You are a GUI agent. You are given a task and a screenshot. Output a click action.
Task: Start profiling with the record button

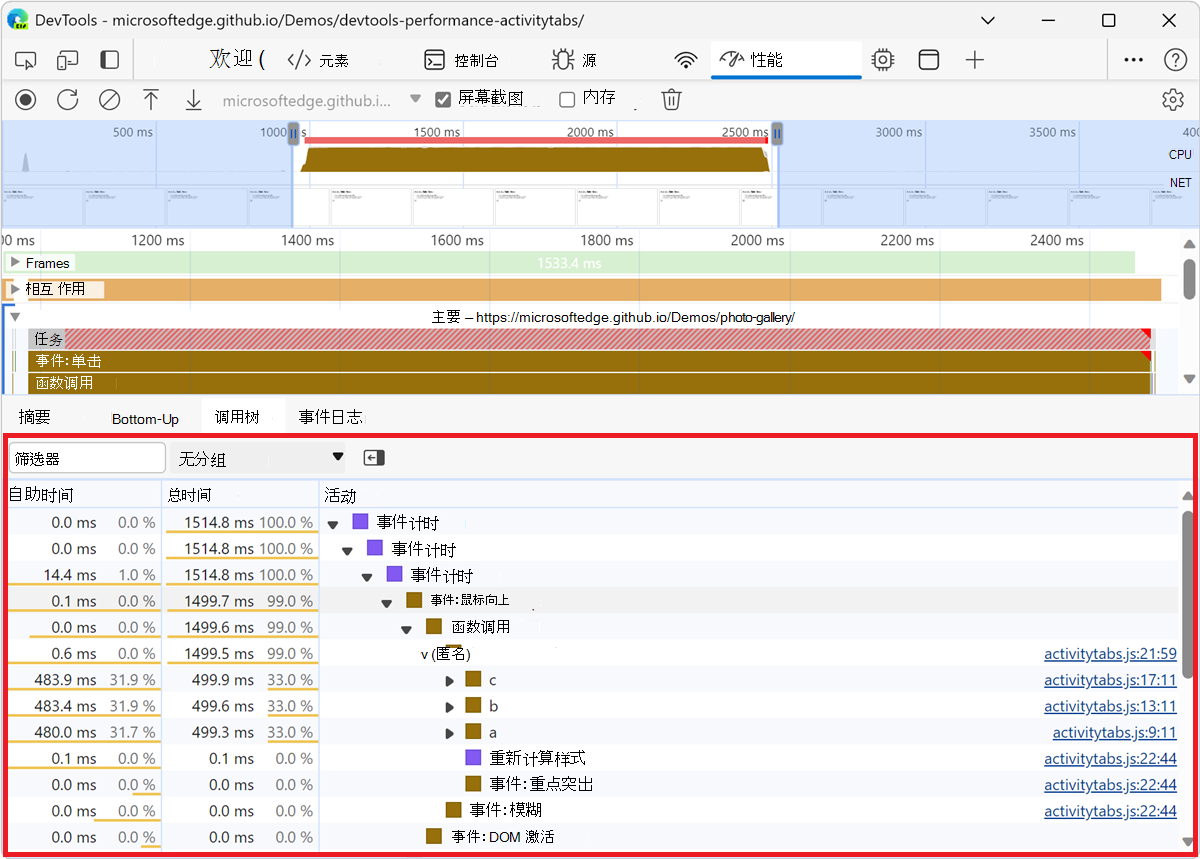tap(25, 99)
